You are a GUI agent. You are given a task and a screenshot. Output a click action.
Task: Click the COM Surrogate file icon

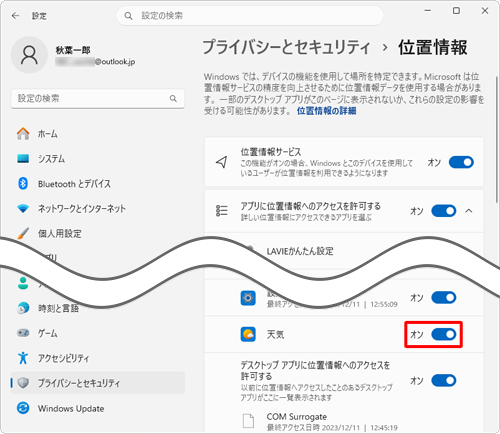[248, 421]
